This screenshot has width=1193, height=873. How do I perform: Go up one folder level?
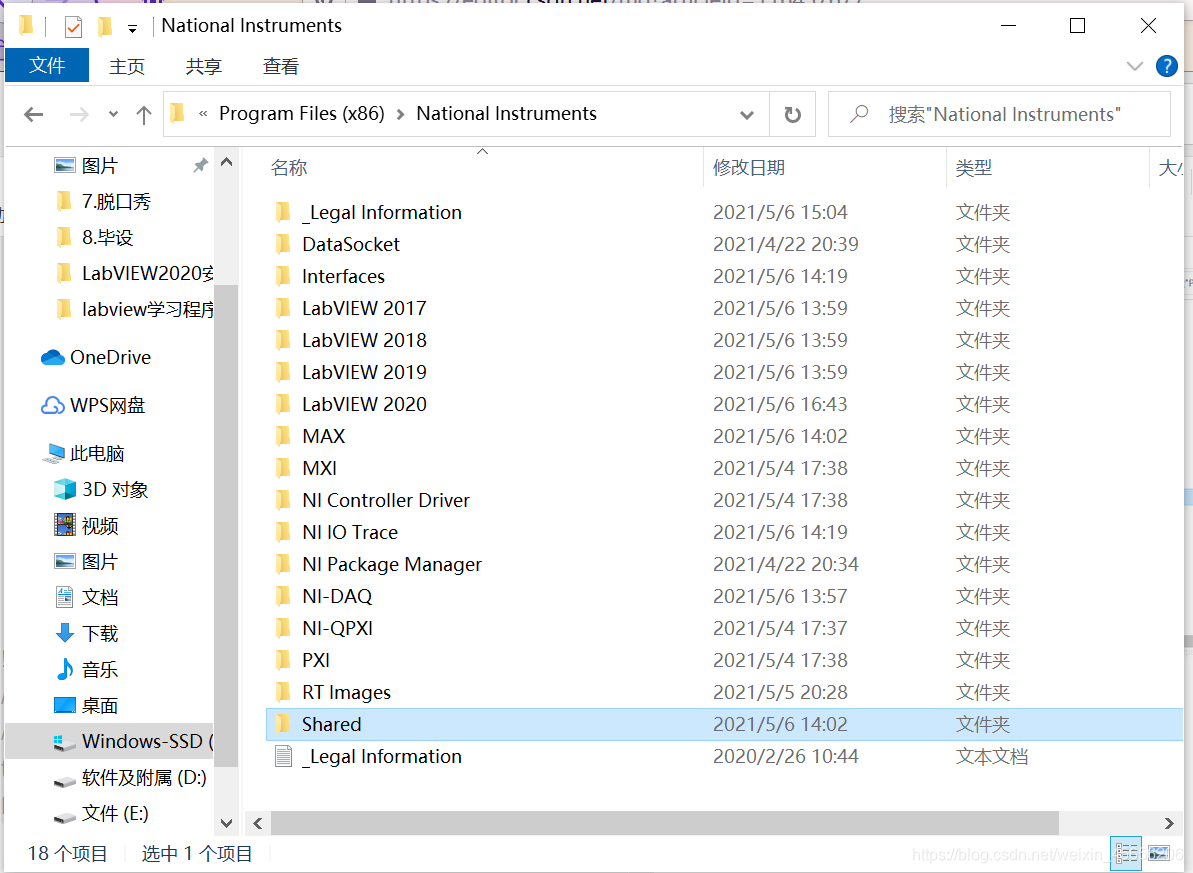pos(144,114)
